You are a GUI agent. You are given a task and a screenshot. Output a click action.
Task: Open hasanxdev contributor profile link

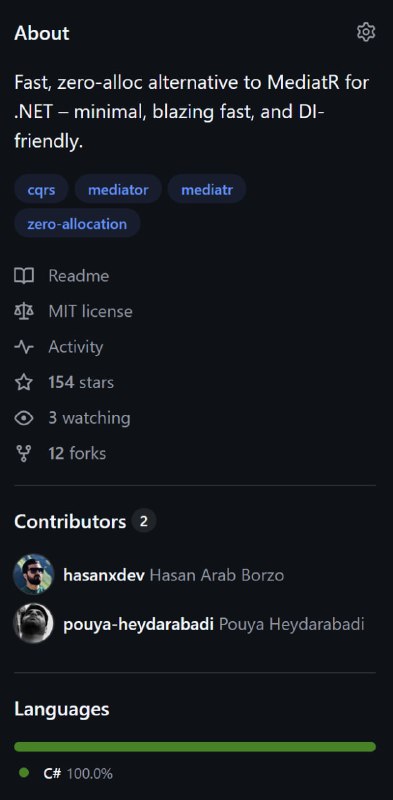tap(104, 575)
